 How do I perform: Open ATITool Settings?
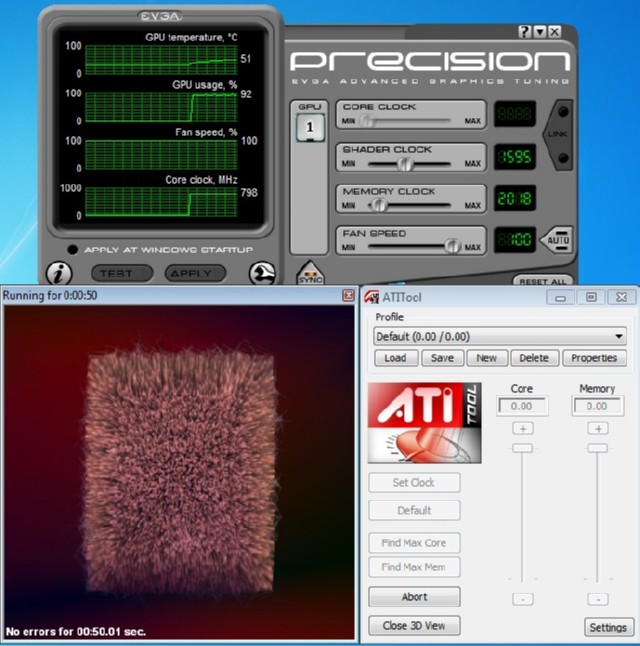(x=609, y=627)
